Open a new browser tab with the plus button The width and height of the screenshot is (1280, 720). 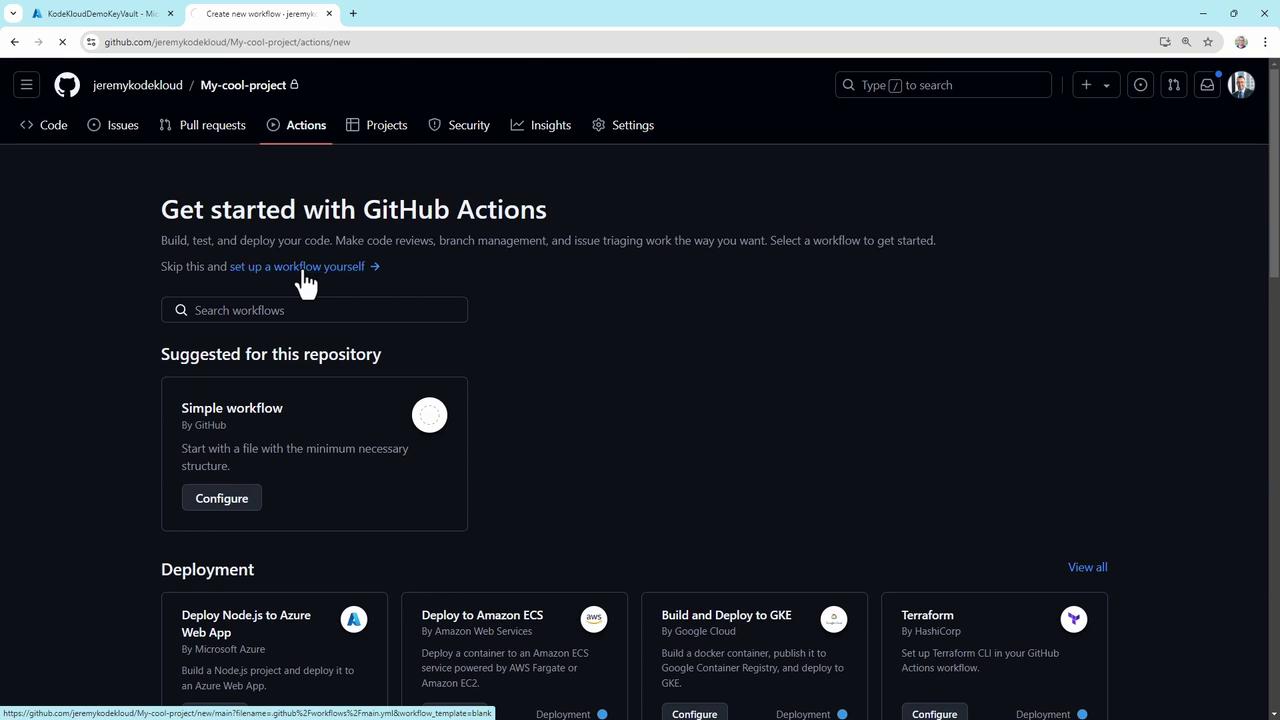353,14
